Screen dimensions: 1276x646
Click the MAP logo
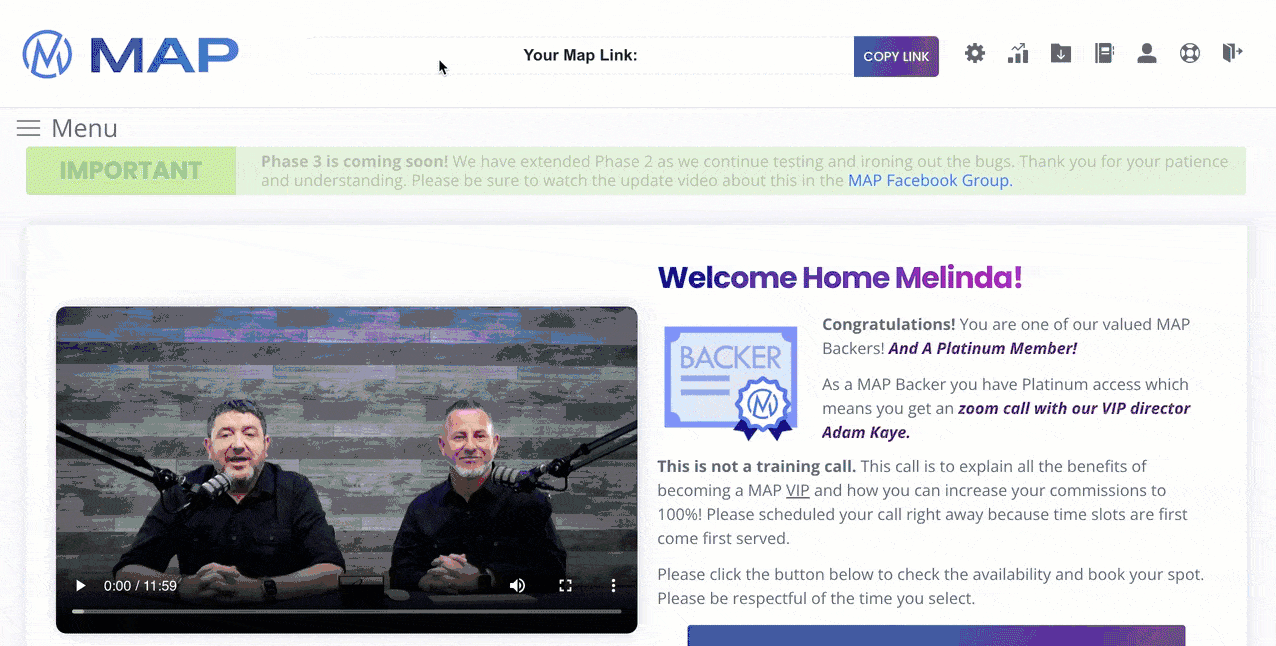(x=131, y=54)
